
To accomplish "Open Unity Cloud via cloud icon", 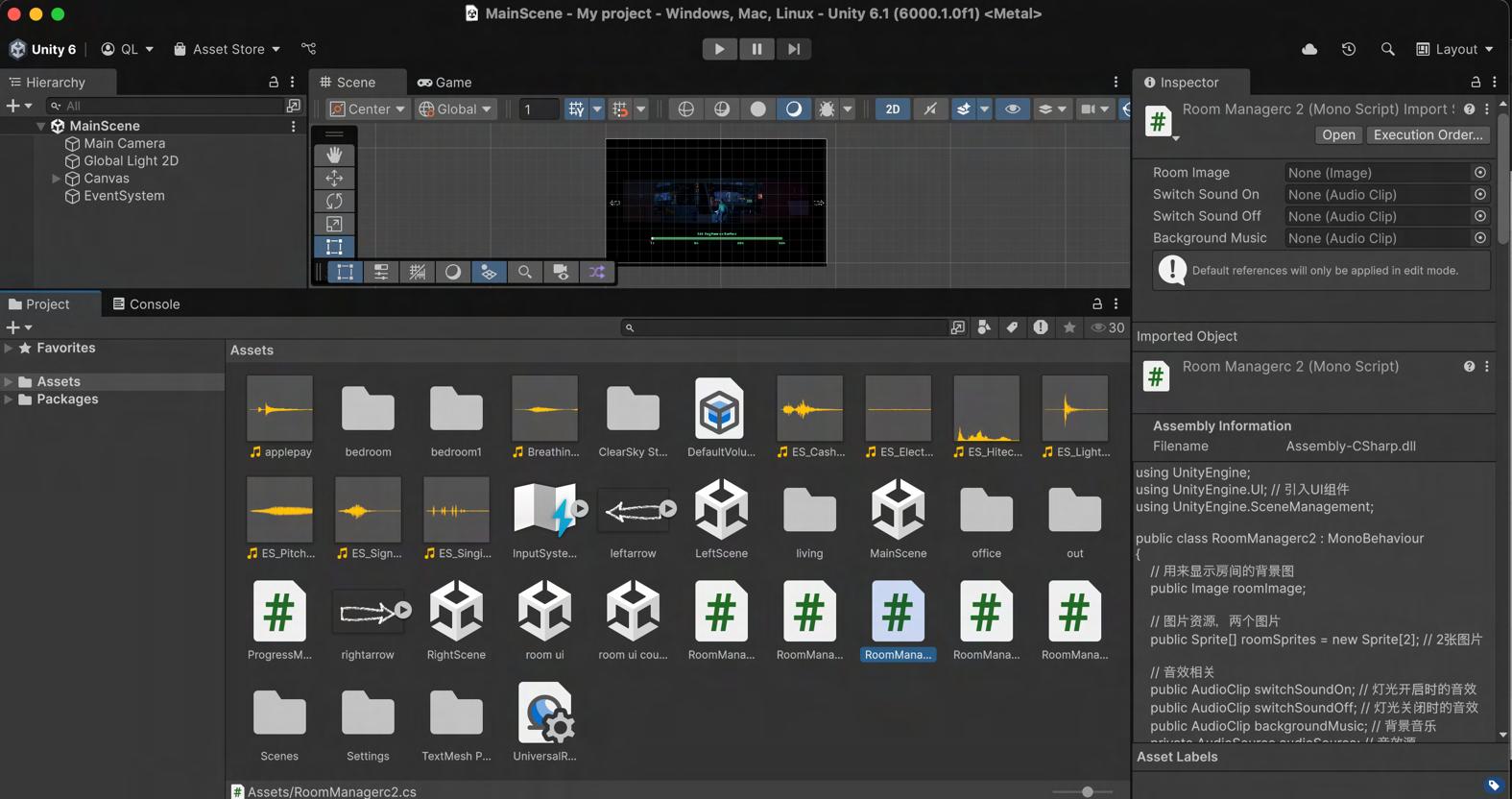I will tap(1309, 49).
